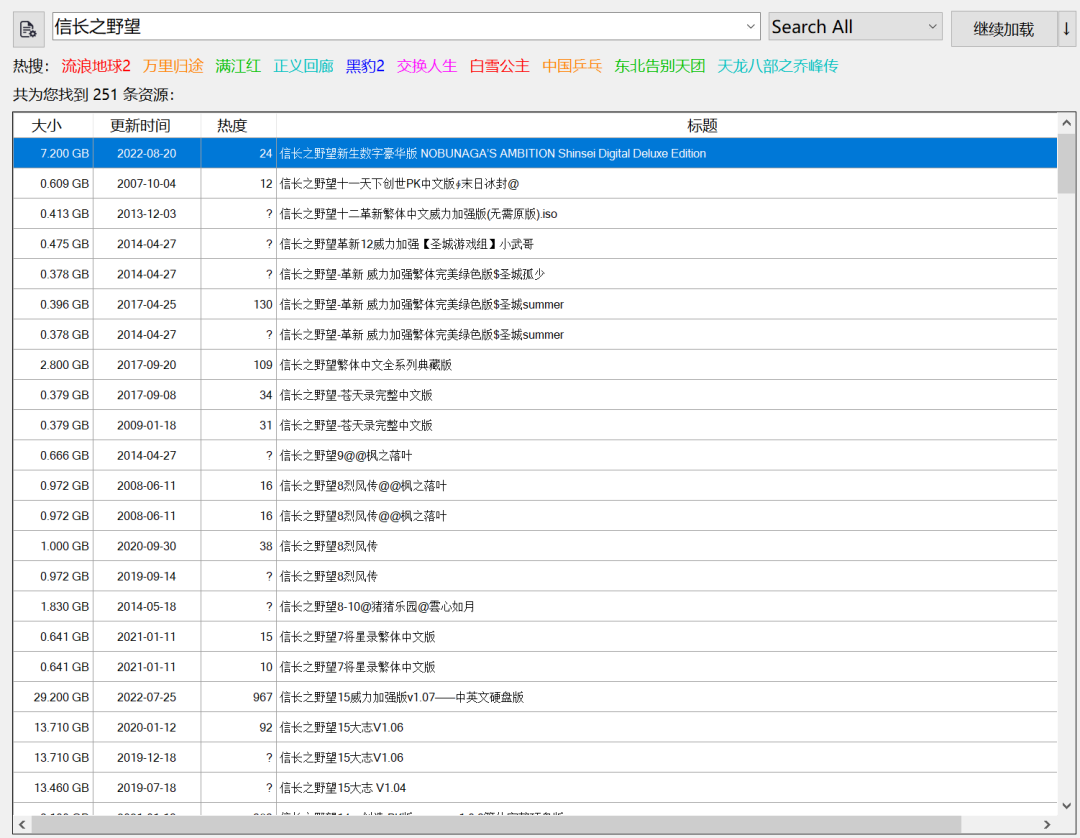The height and width of the screenshot is (838, 1080).
Task: Open hot search link 流浪地球2
Action: pyautogui.click(x=96, y=66)
